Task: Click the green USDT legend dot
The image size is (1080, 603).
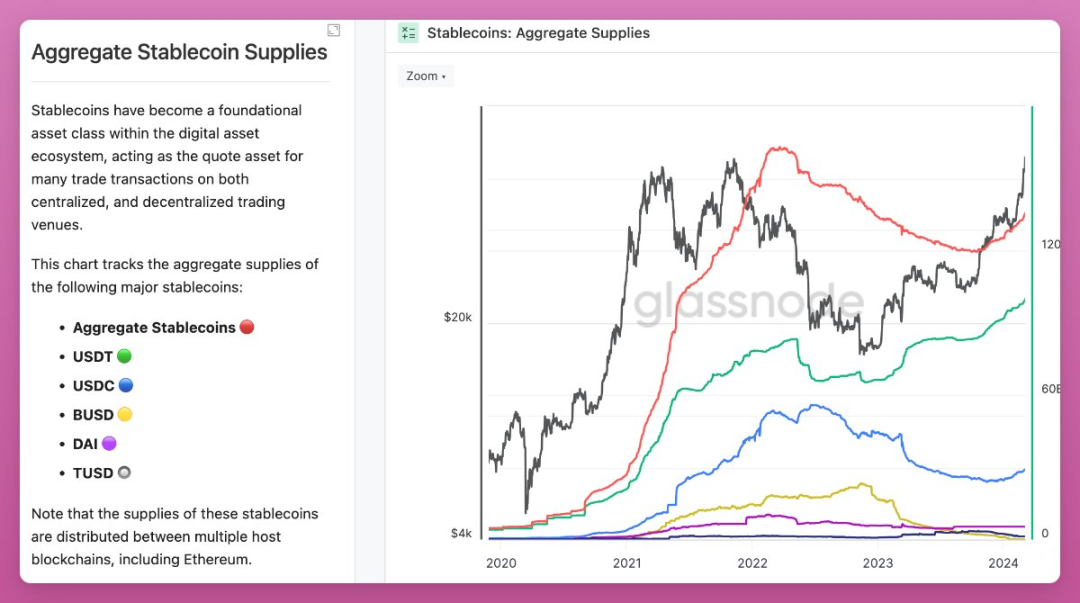Action: tap(124, 356)
